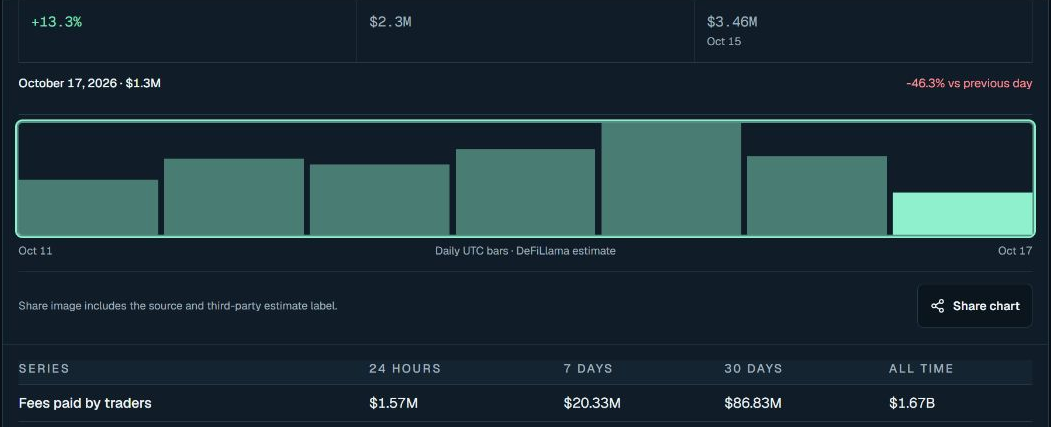Select the third bar in the chart

(x=379, y=200)
